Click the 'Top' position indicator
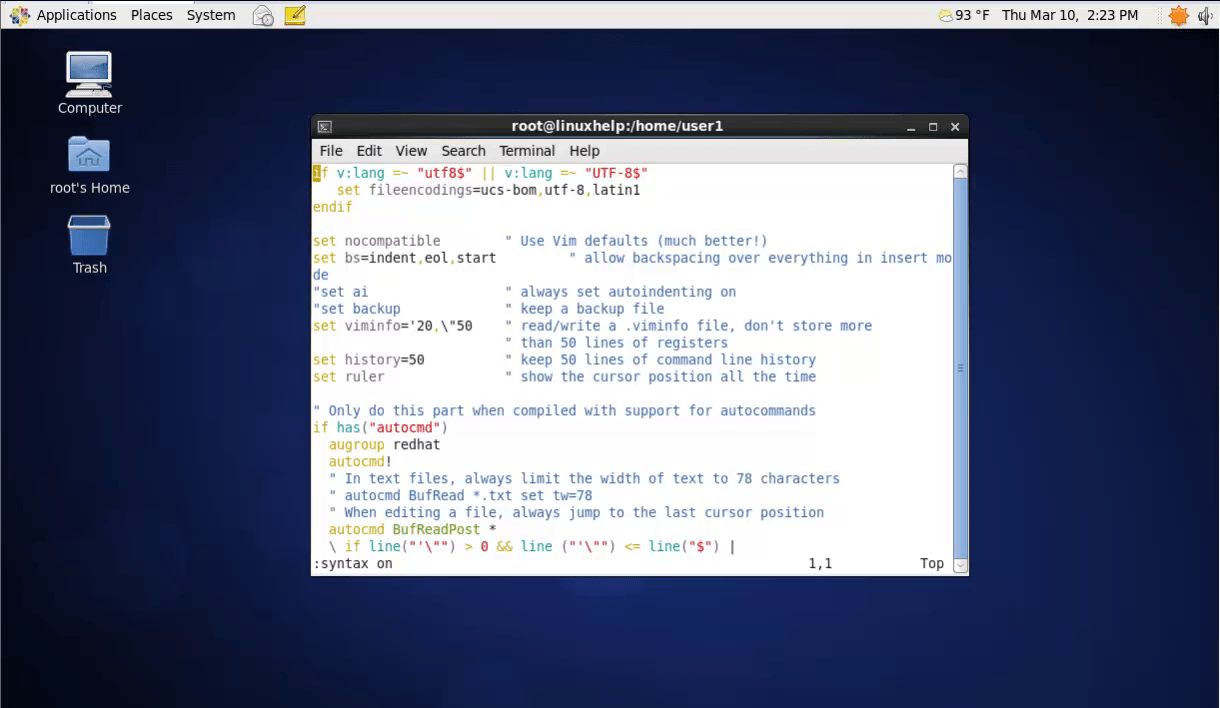Image resolution: width=1220 pixels, height=708 pixels. [x=932, y=564]
